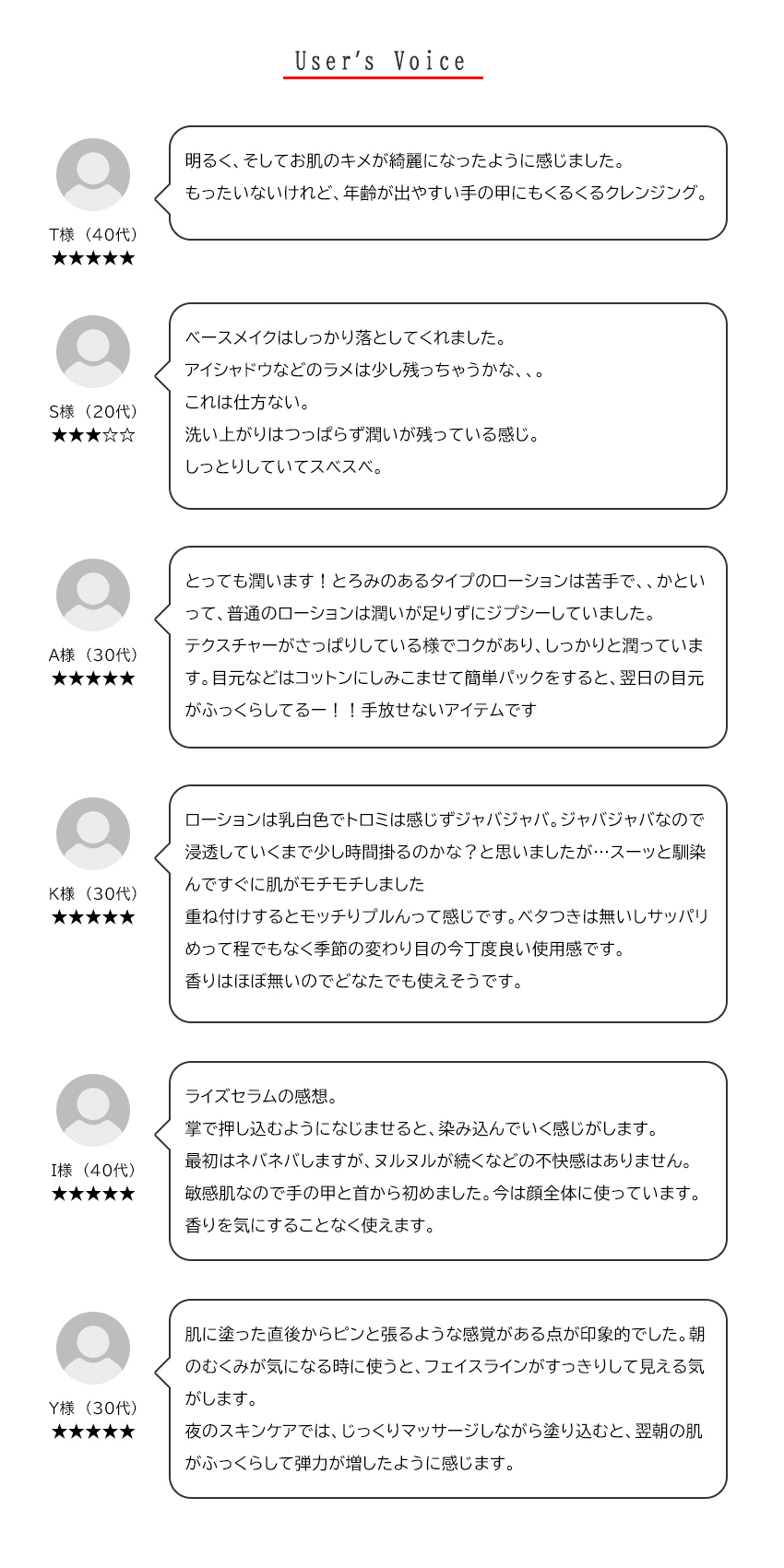Click the avatar icon of reviewer Y様
Viewport: 784px width, 1568px height.
pyautogui.click(x=93, y=1349)
